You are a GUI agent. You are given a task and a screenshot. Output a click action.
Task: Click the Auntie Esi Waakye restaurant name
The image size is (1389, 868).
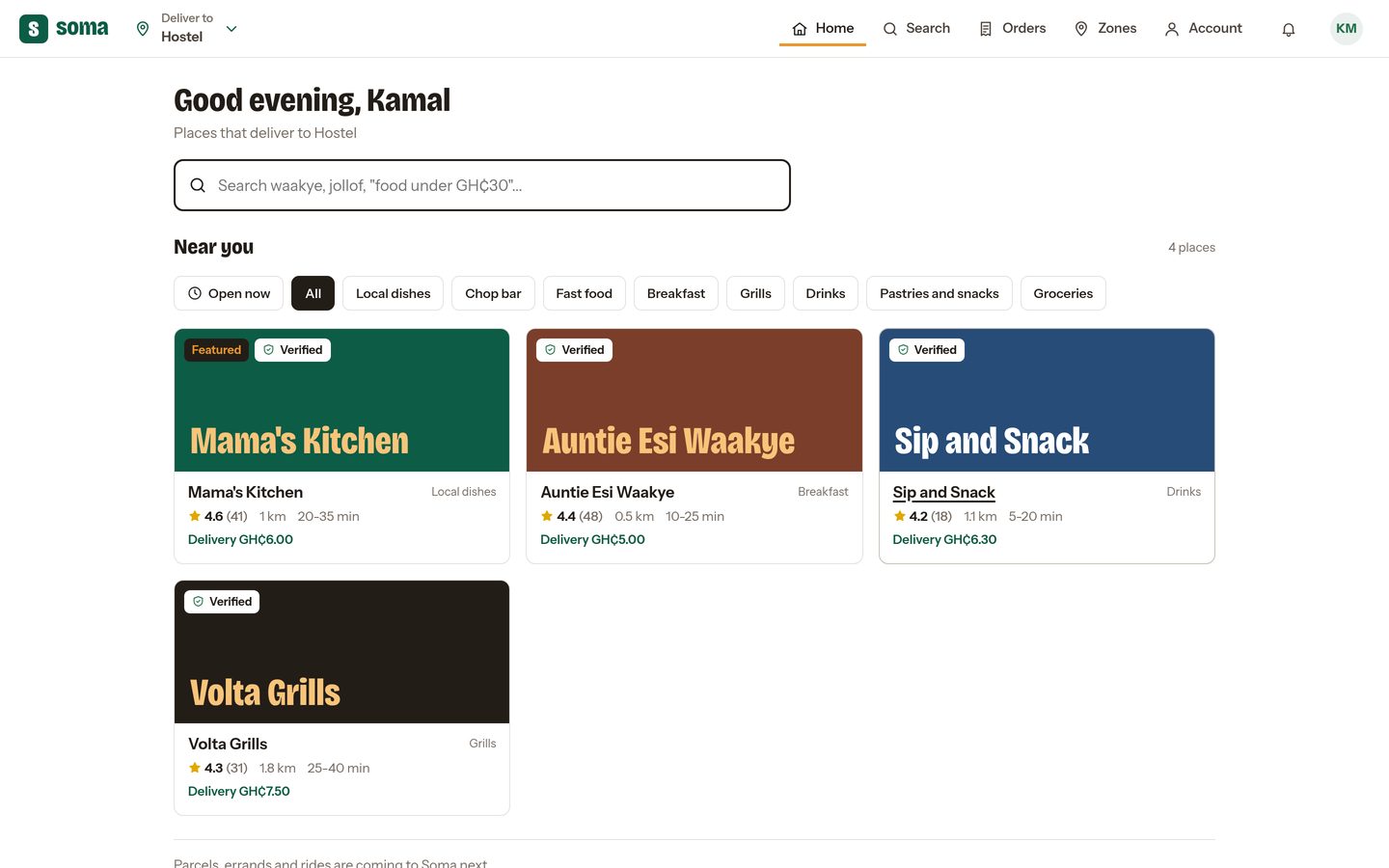607,492
